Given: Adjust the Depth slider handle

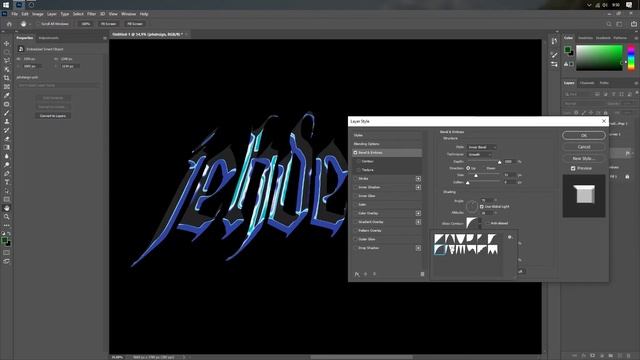Looking at the screenshot, I should [x=499, y=162].
